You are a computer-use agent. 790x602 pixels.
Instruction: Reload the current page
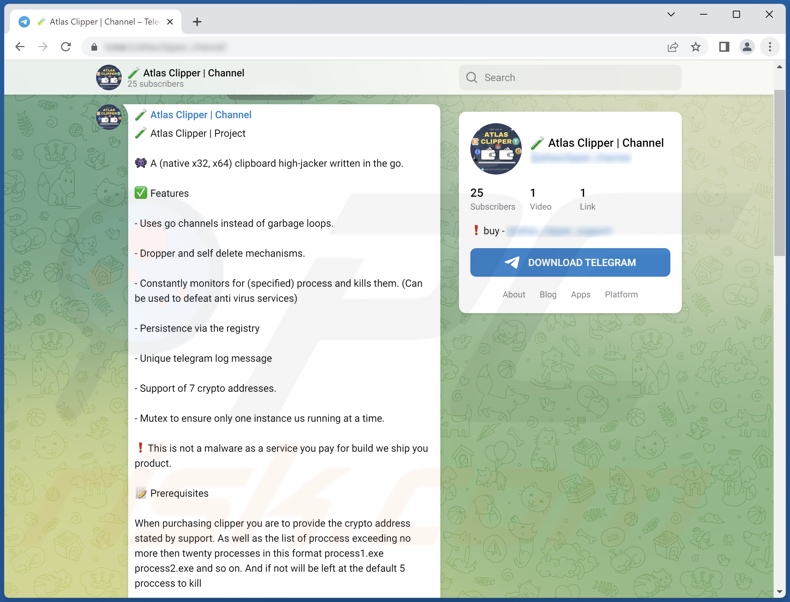65,47
